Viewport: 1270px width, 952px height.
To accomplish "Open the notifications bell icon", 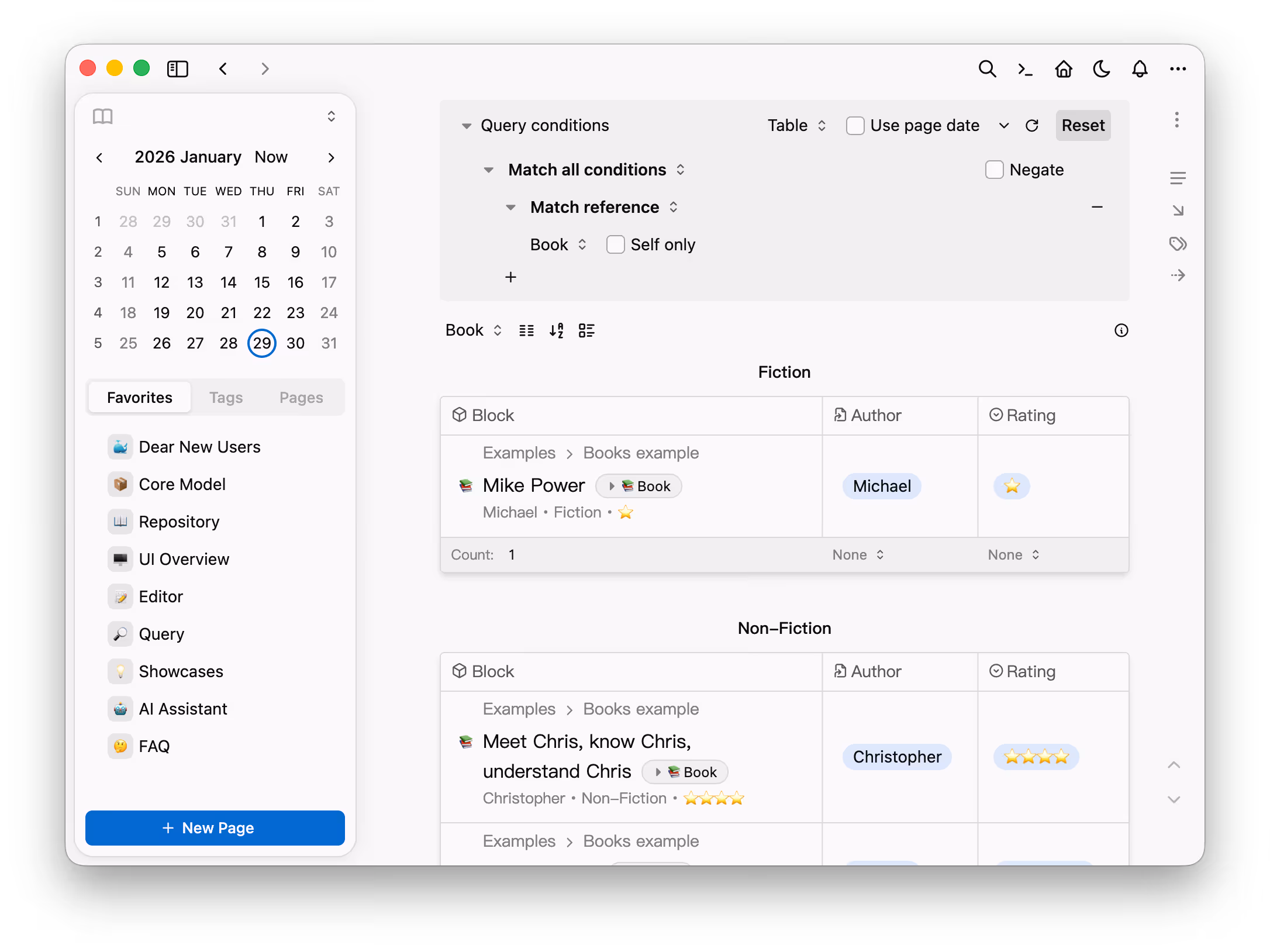I will coord(1140,69).
